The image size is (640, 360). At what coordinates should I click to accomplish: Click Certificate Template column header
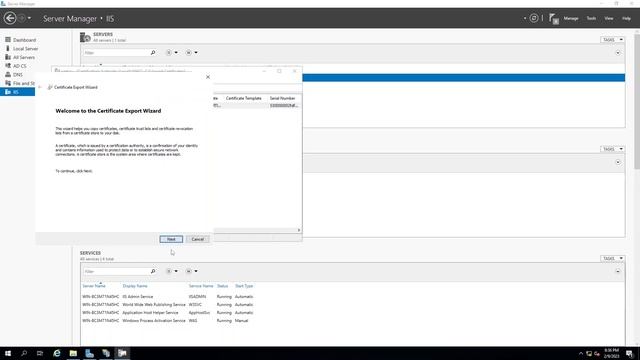[244, 98]
